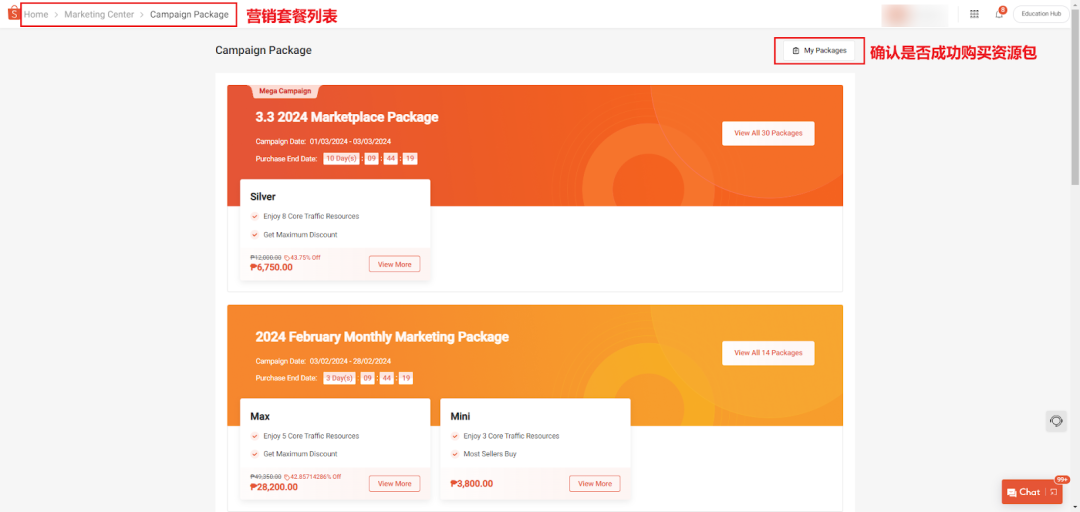Screen dimensions: 1080x512
Task: Go to Marketing Center breadcrumb
Action: pos(99,14)
